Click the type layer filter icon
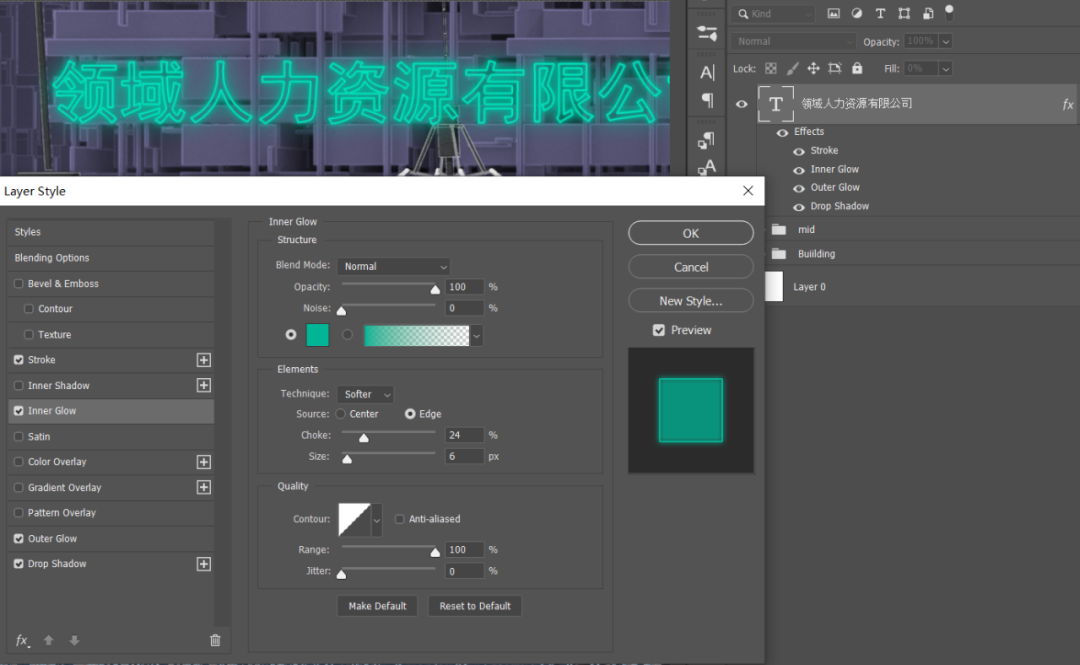1080x665 pixels. click(880, 14)
